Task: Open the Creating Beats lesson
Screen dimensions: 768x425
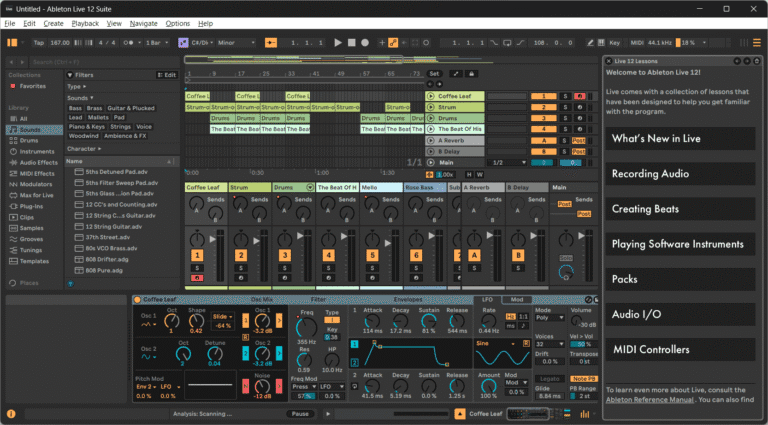Action: pyautogui.click(x=680, y=209)
